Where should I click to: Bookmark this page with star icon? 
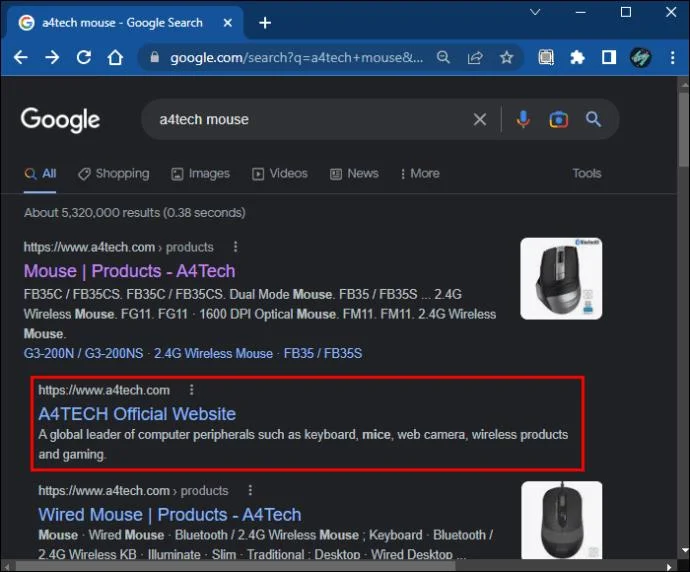[x=506, y=57]
